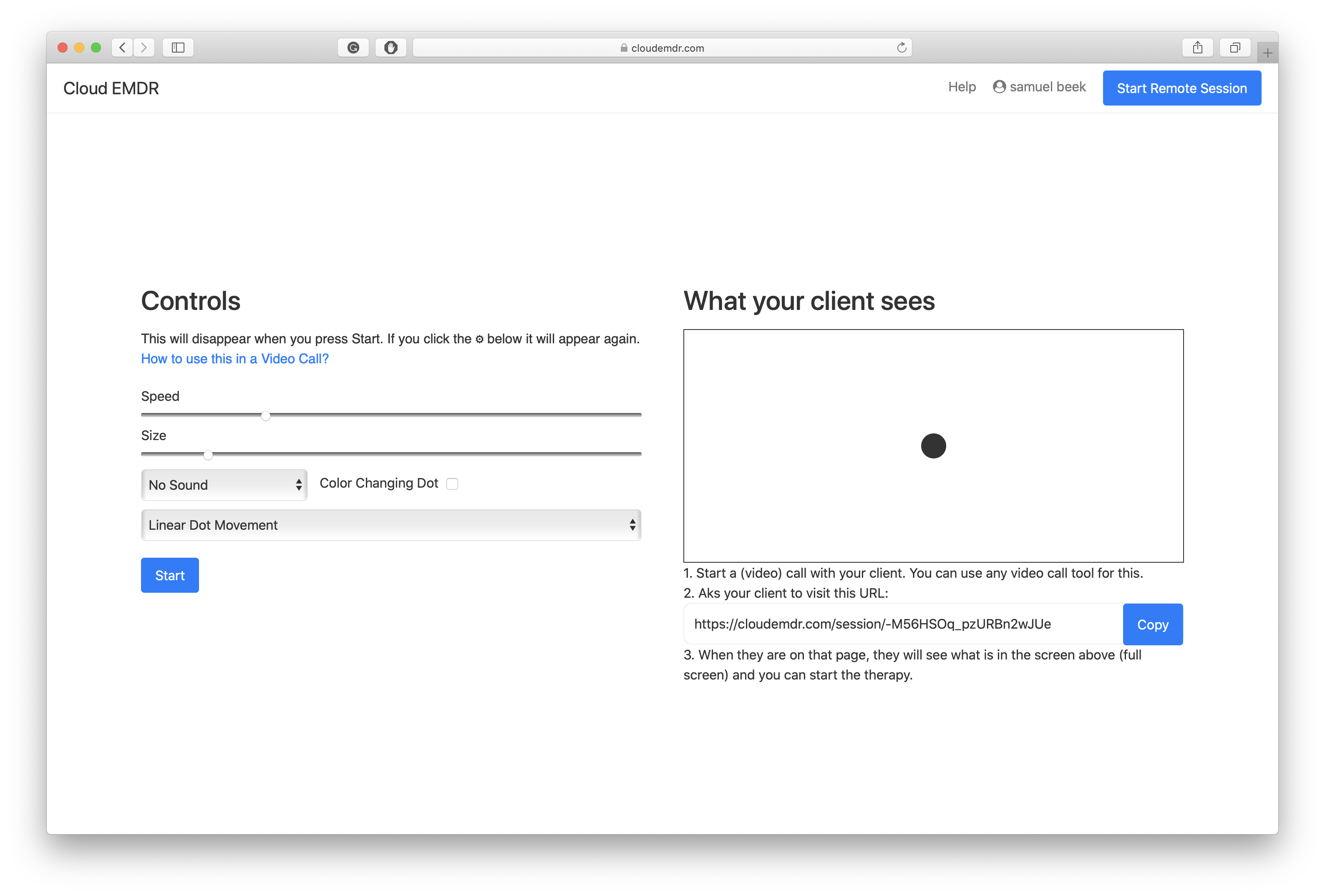Open 'How to use this in a Video Call?'
Image resolution: width=1325 pixels, height=896 pixels.
[x=234, y=358]
